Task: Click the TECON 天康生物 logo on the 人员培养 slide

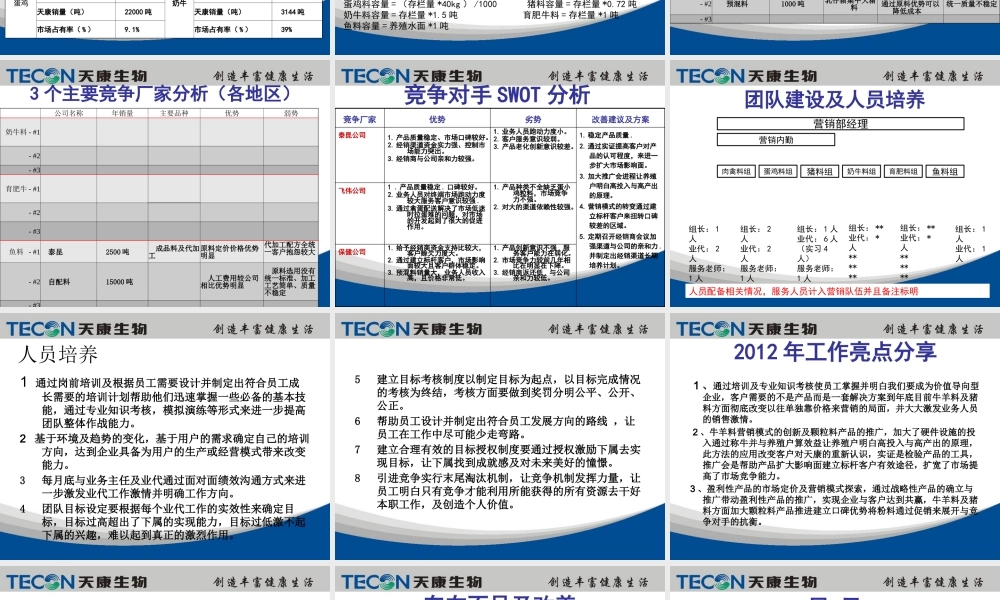Action: (x=77, y=329)
